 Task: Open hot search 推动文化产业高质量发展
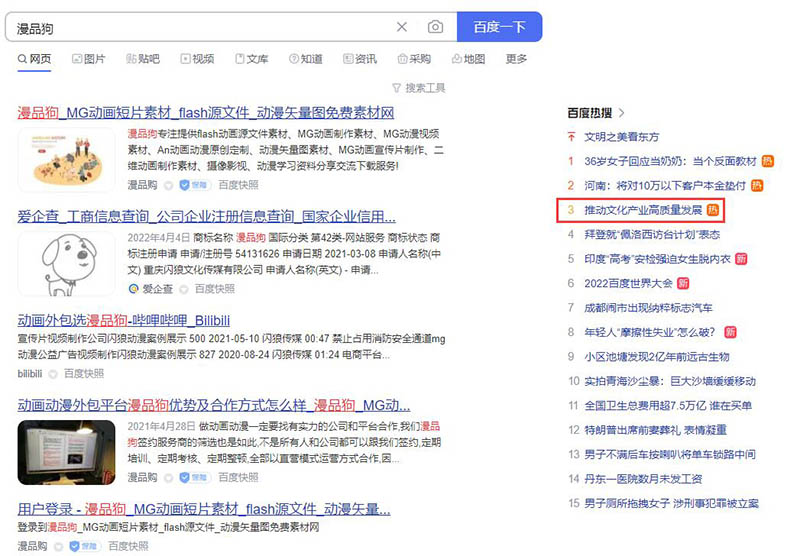pyautogui.click(x=643, y=210)
